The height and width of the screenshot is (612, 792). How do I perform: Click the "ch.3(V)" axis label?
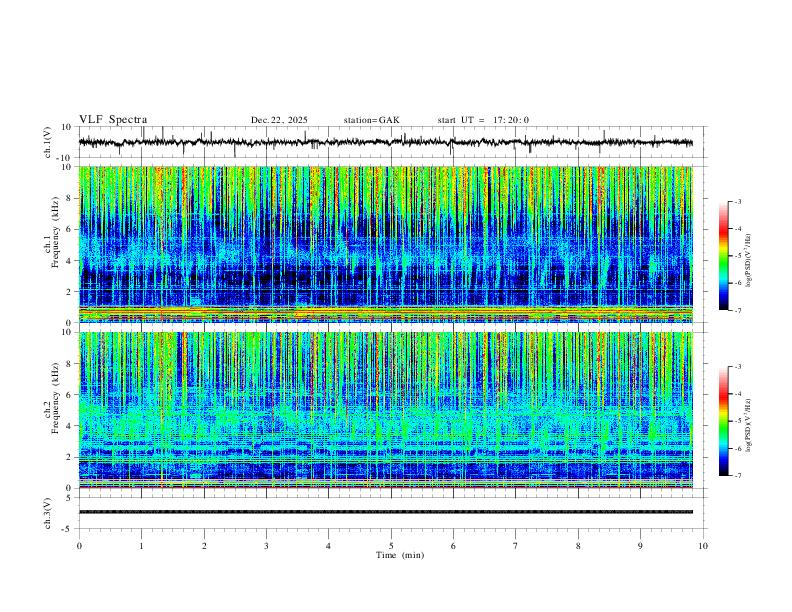(48, 513)
